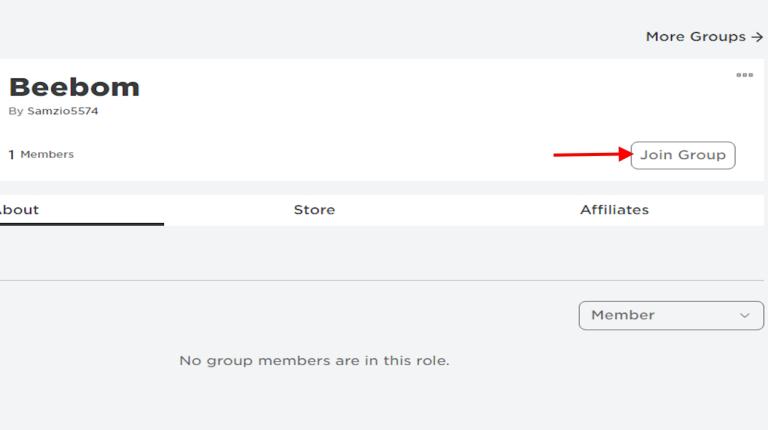This screenshot has height=430, width=768.
Task: Click the number 1 in the member count
Action: pos(12,155)
